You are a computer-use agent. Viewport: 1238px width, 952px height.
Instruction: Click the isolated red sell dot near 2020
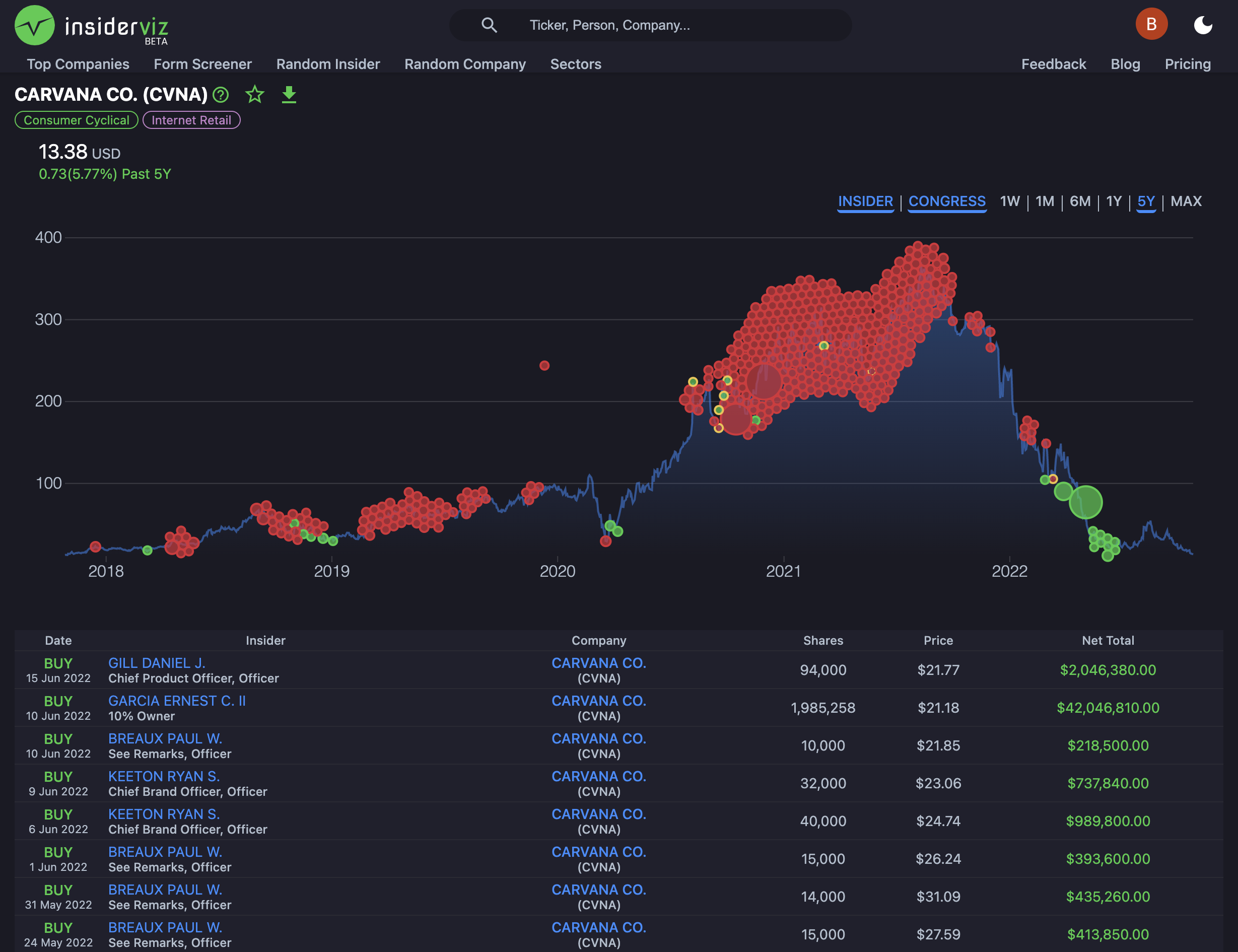(544, 366)
